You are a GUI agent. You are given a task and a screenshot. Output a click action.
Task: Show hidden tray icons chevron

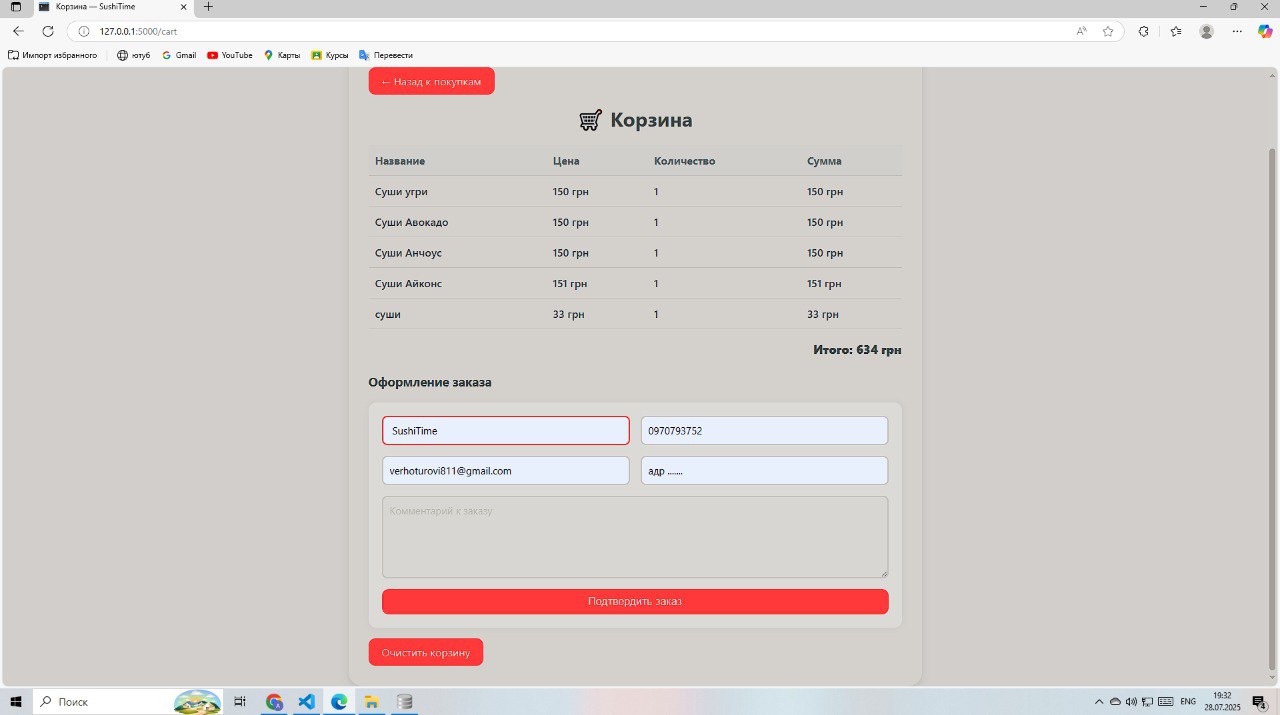pyautogui.click(x=1100, y=702)
